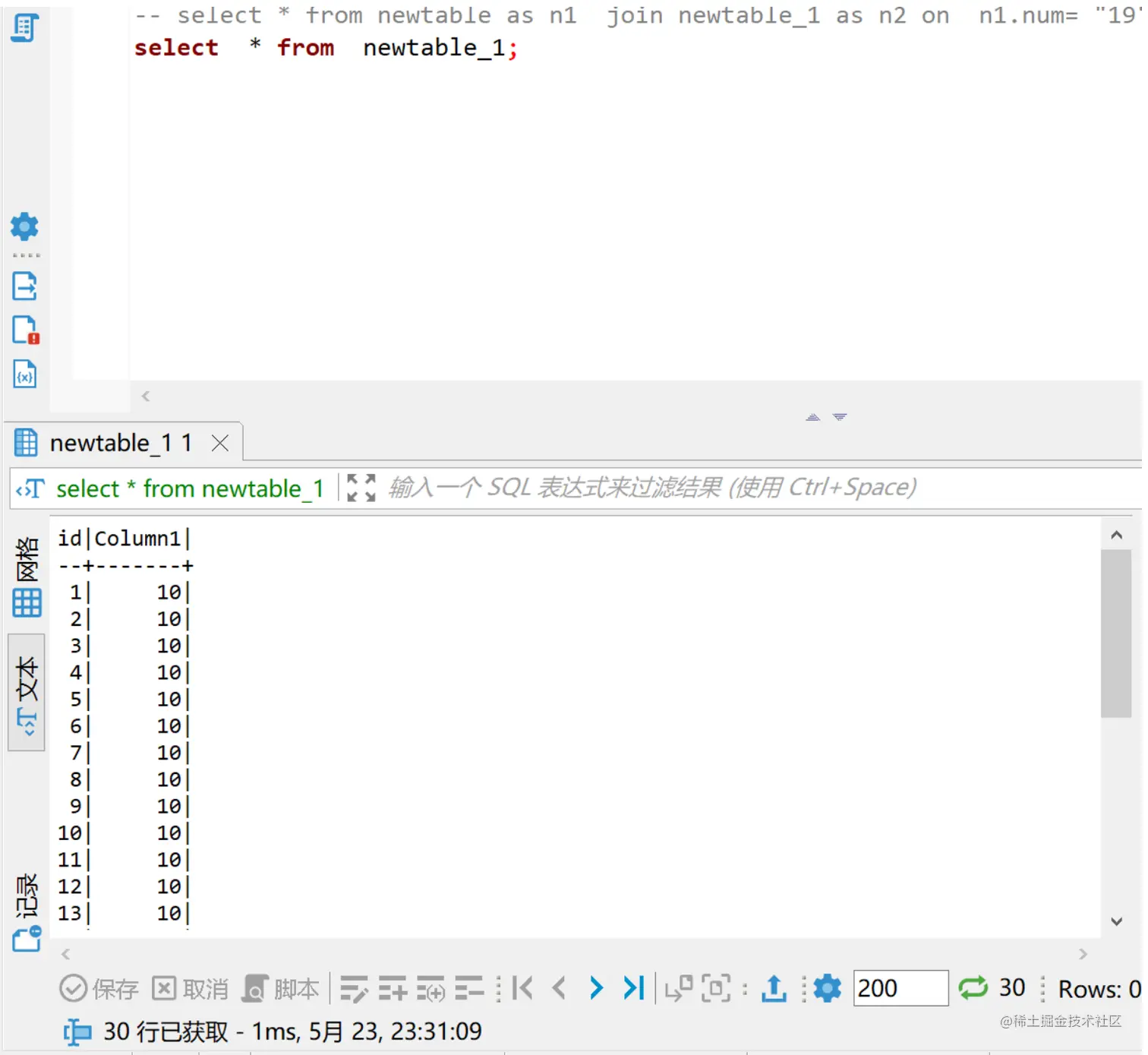This screenshot has width=1148, height=1055.
Task: Click the record panel icon at sidebar bottom
Action: (27, 939)
